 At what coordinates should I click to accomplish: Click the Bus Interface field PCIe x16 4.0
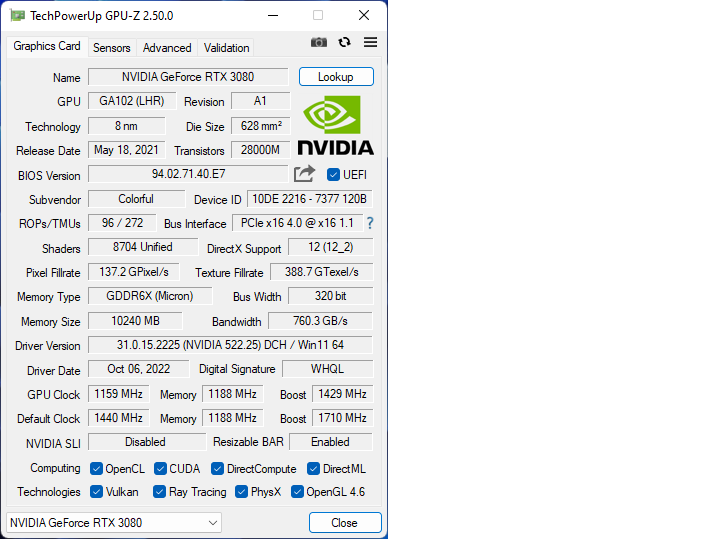click(297, 223)
